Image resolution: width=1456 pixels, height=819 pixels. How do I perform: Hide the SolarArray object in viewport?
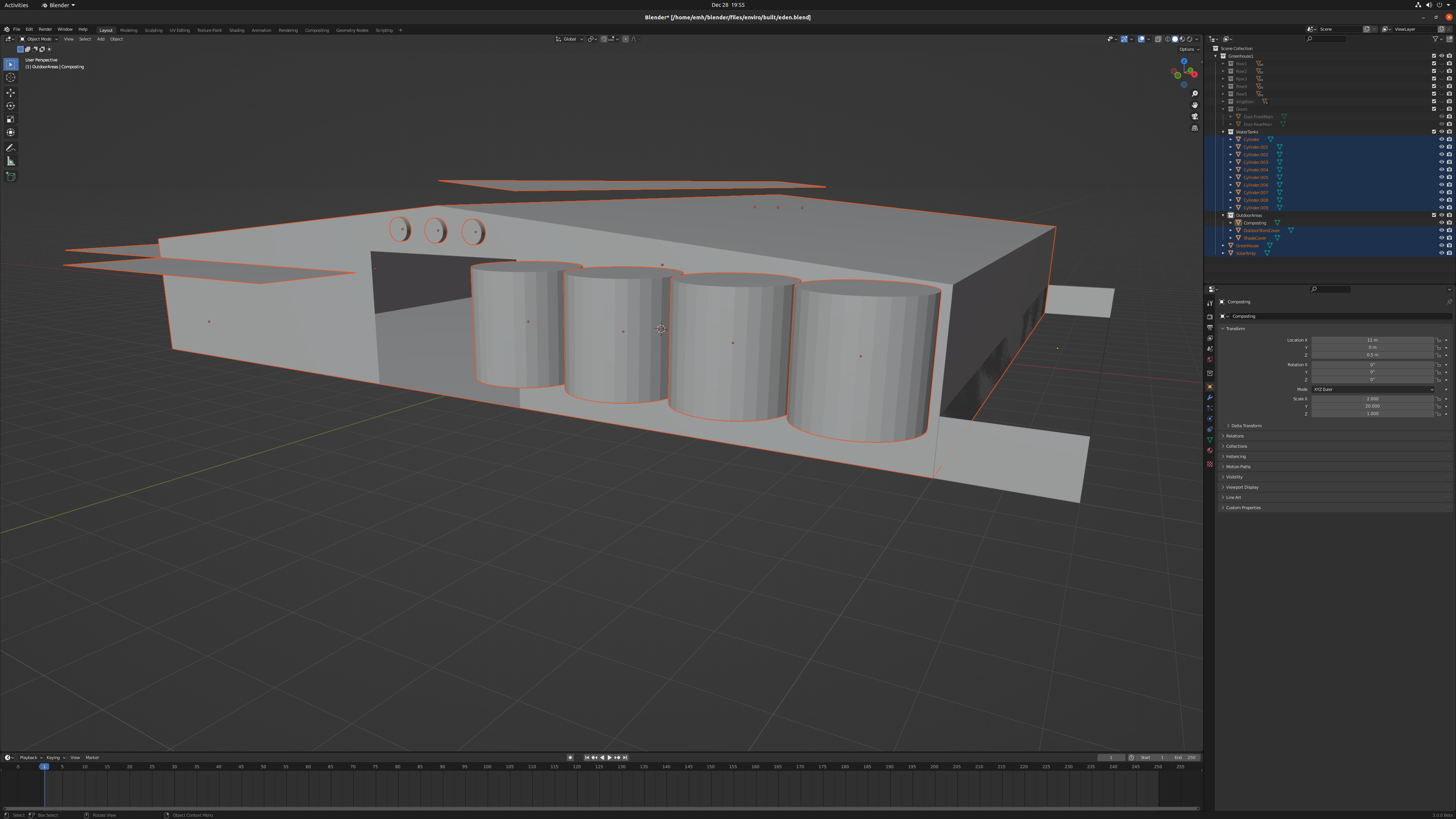tap(1441, 253)
